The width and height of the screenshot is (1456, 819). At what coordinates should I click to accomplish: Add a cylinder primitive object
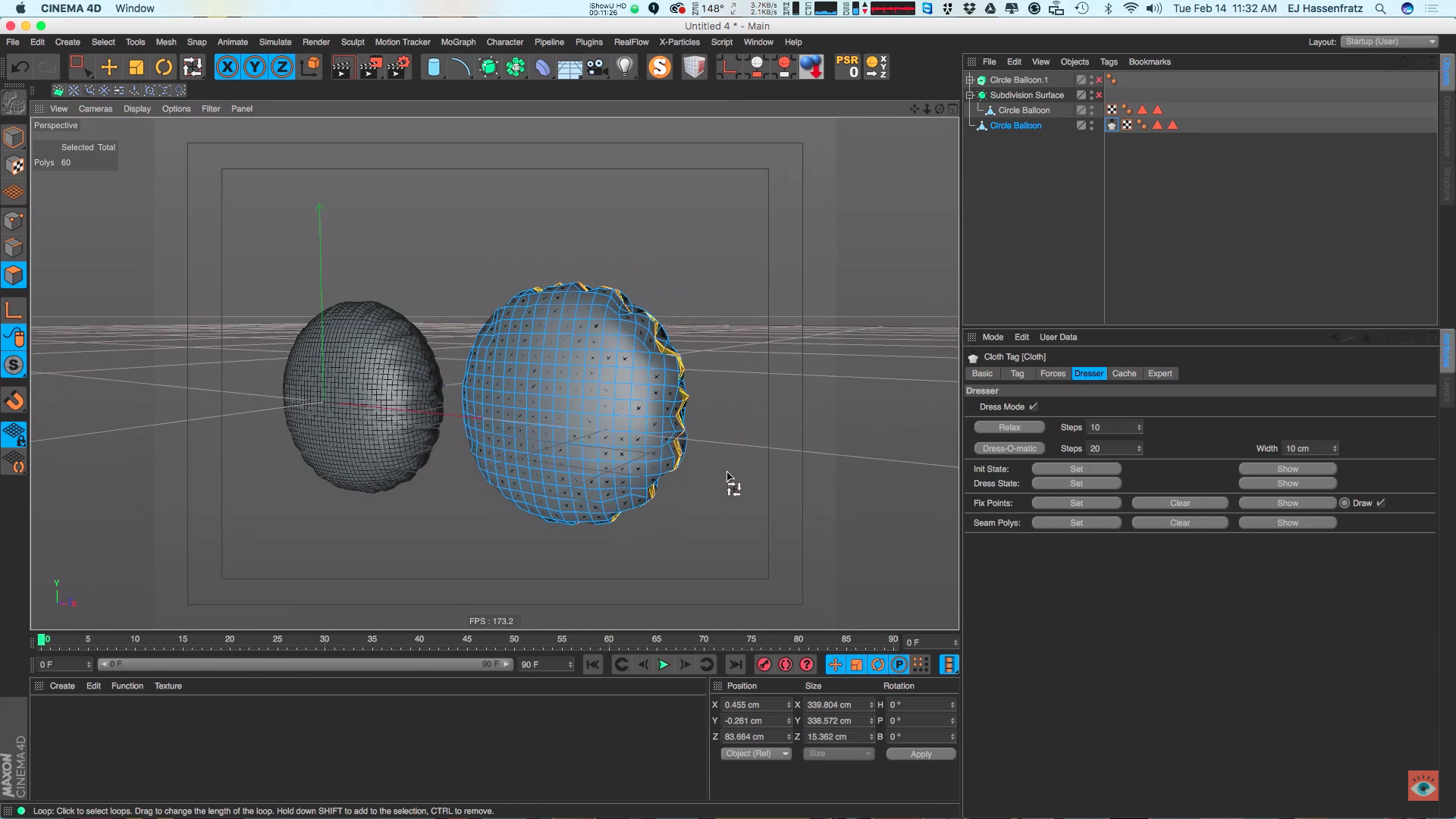[433, 67]
